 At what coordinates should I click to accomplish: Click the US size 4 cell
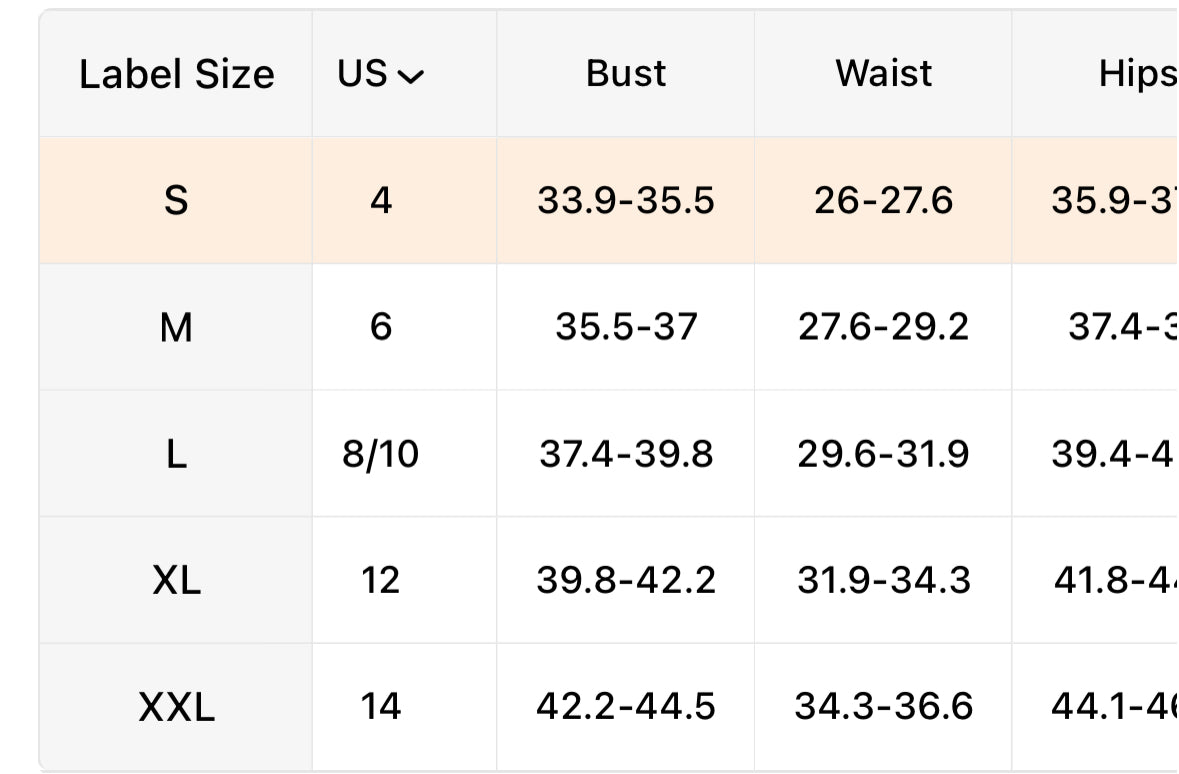pyautogui.click(x=380, y=200)
